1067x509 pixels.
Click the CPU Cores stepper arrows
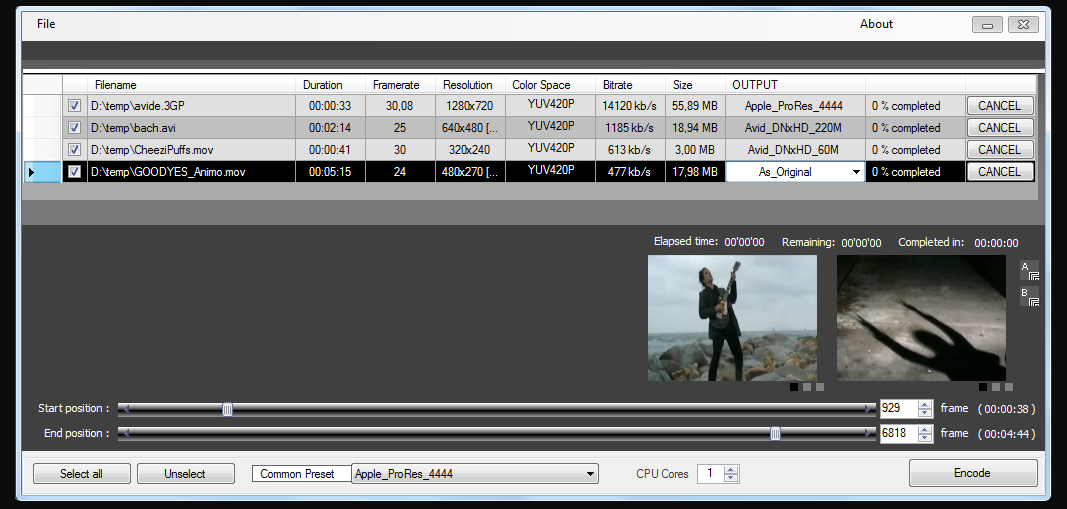point(731,474)
